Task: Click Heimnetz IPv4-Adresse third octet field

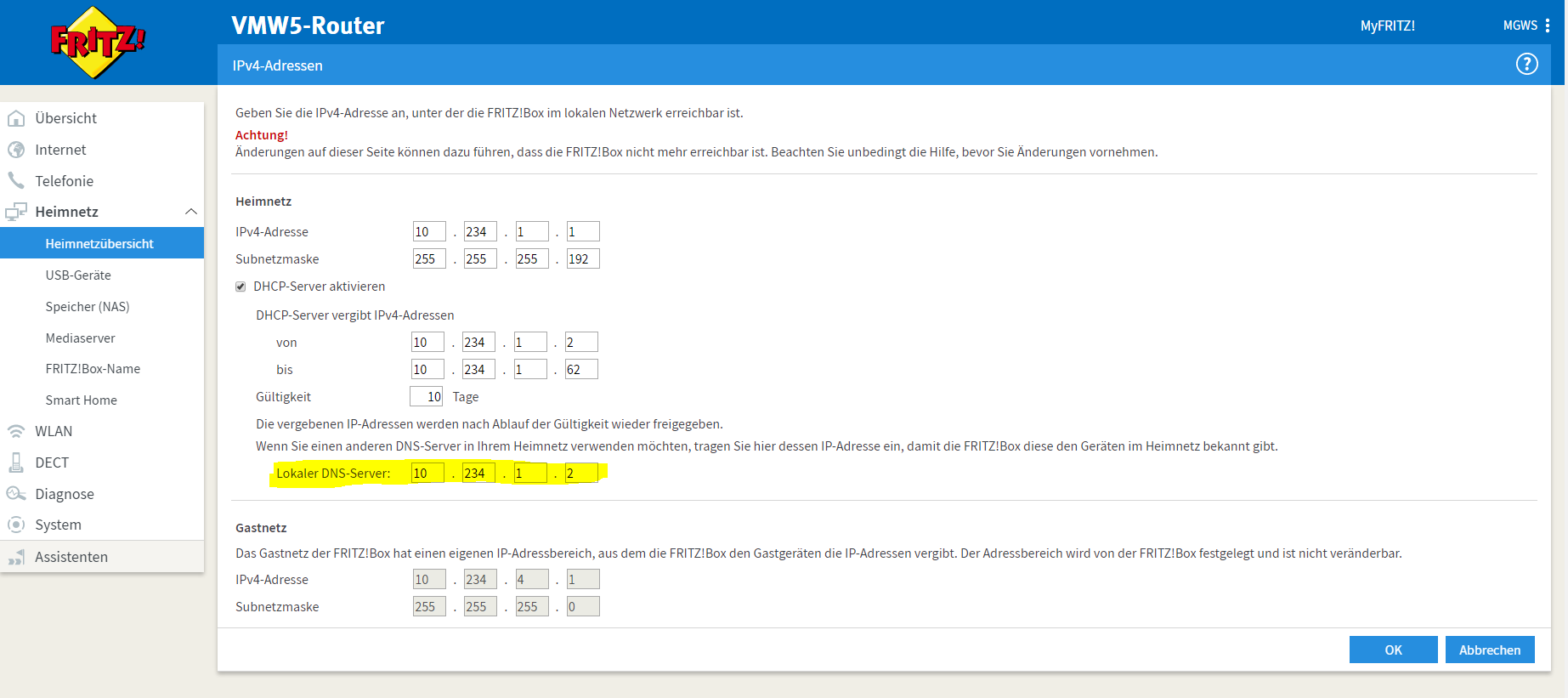Action: [532, 231]
